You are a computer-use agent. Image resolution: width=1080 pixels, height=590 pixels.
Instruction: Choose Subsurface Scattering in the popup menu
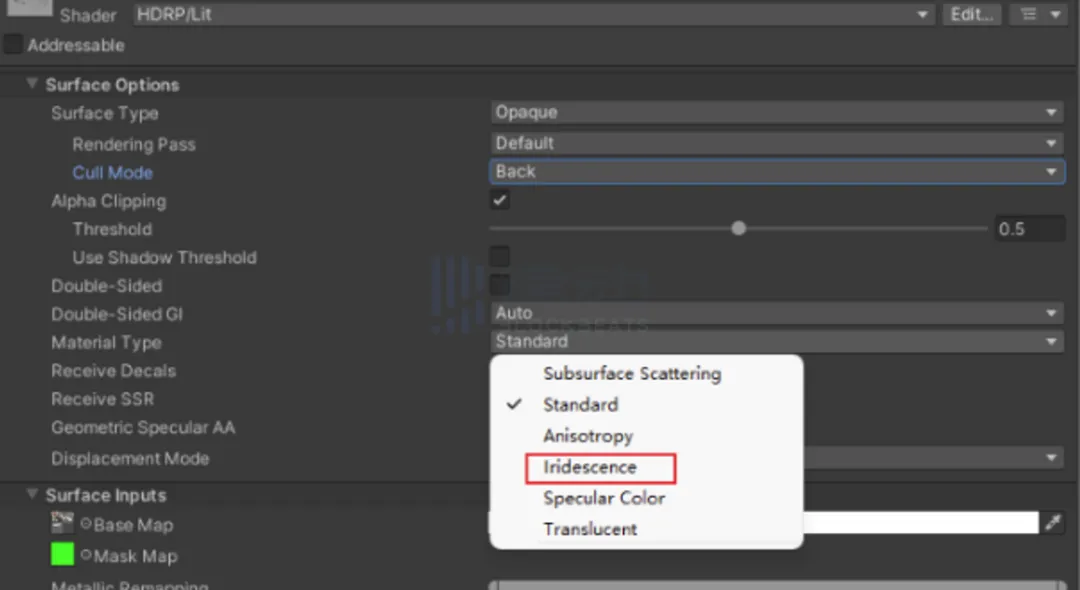[x=631, y=374]
